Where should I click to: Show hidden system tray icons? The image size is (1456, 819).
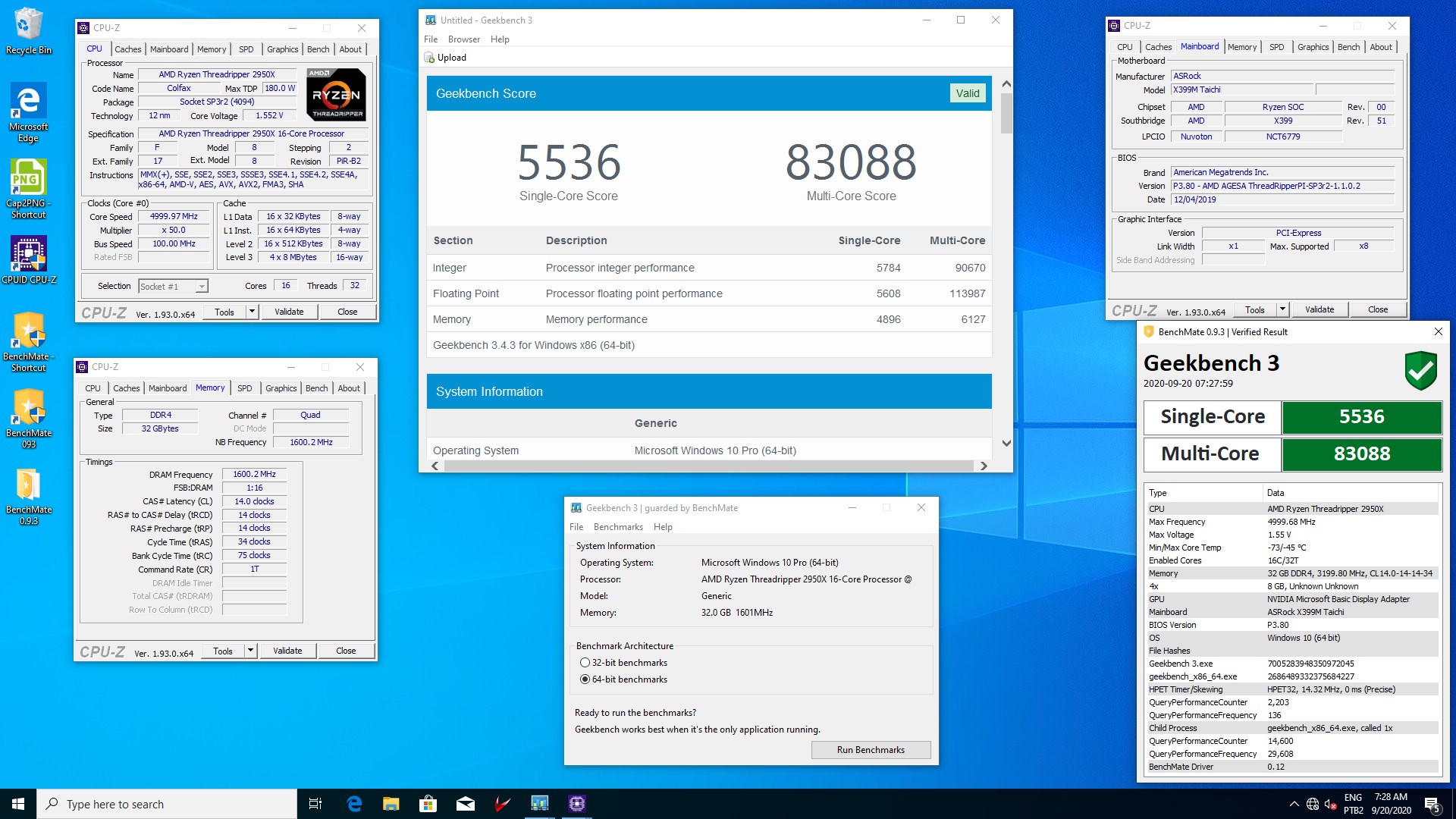1293,804
